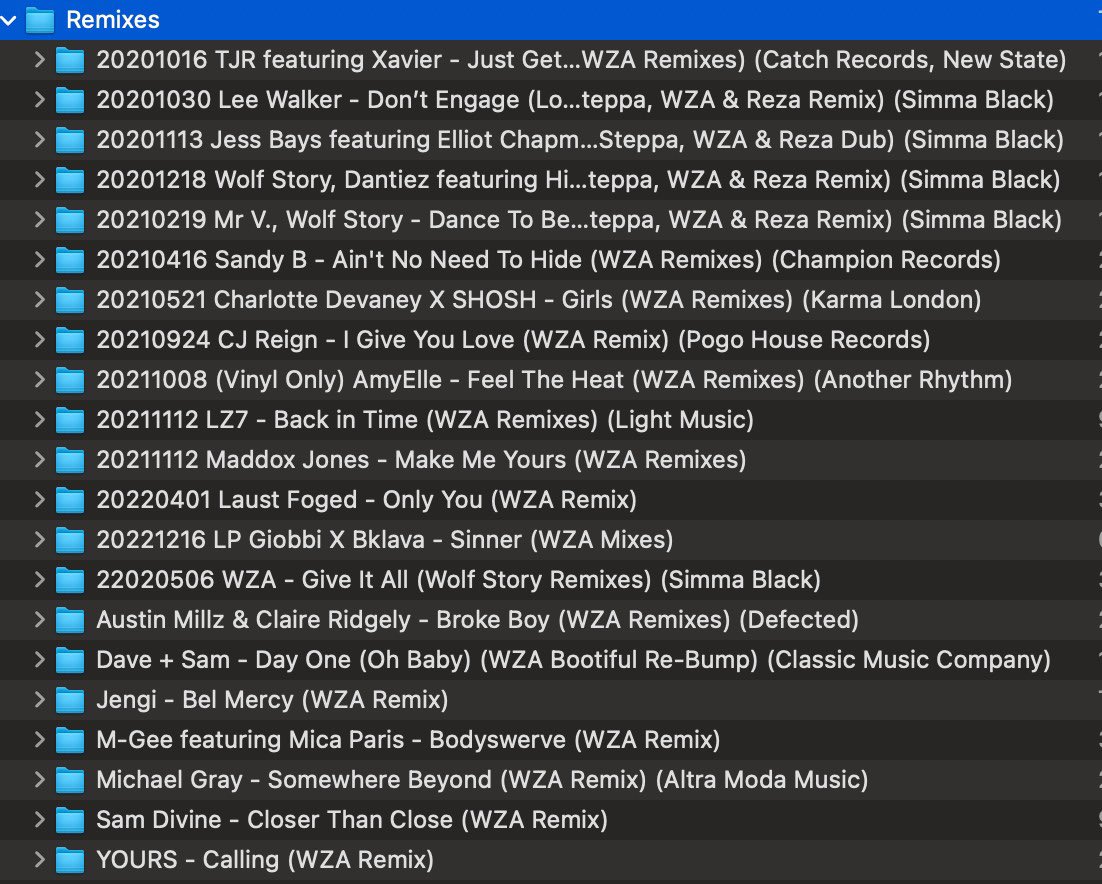Expand the Mr V., Wolf Story chevron
The height and width of the screenshot is (884, 1102).
[x=39, y=221]
